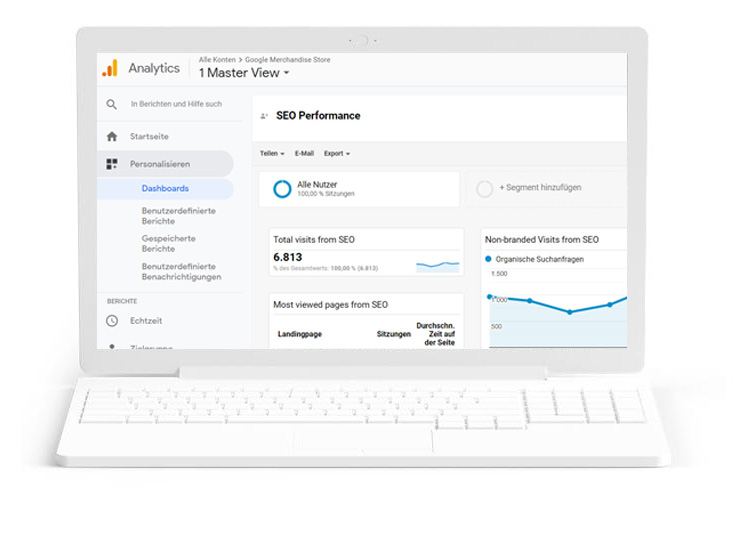Open the 1 Master View dropdown

(244, 73)
